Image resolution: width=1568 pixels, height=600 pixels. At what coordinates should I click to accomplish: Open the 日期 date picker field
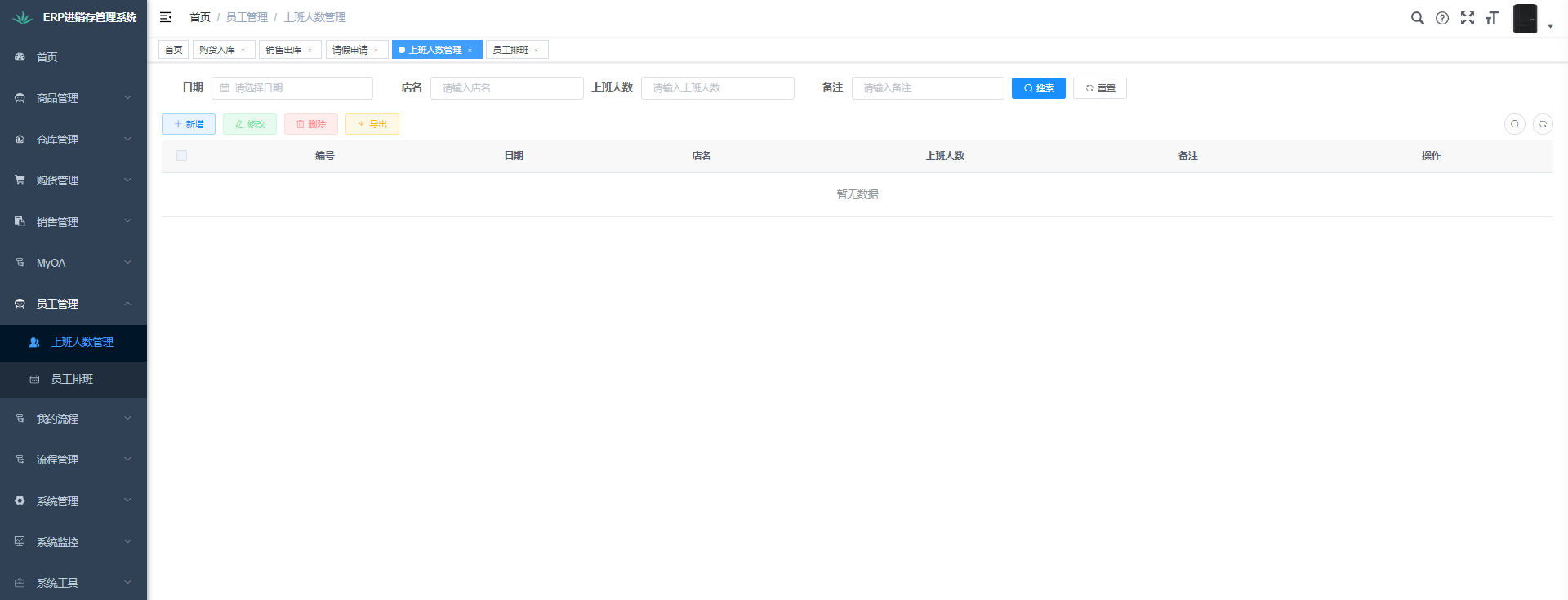(x=292, y=88)
